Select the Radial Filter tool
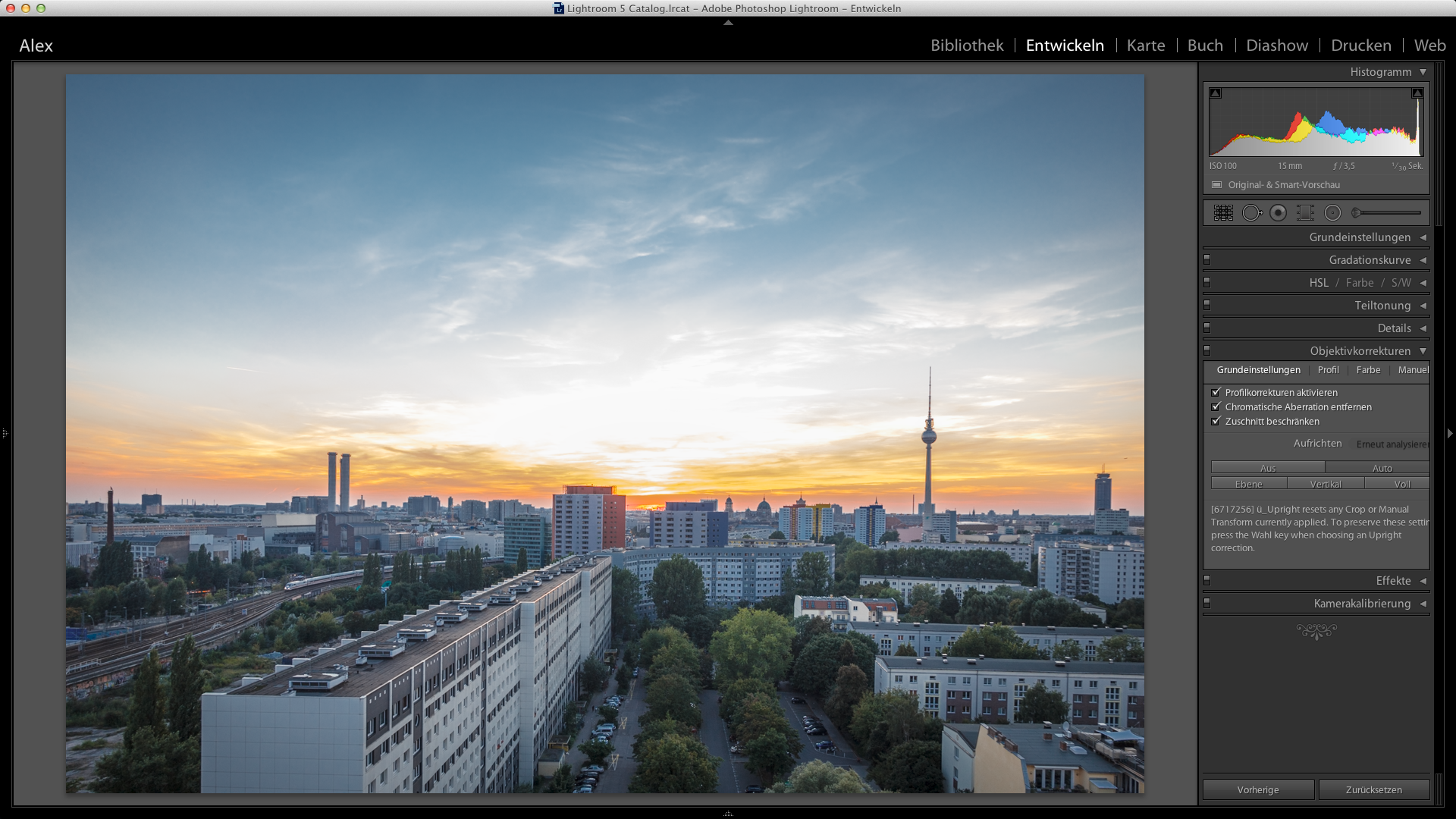 click(1332, 213)
